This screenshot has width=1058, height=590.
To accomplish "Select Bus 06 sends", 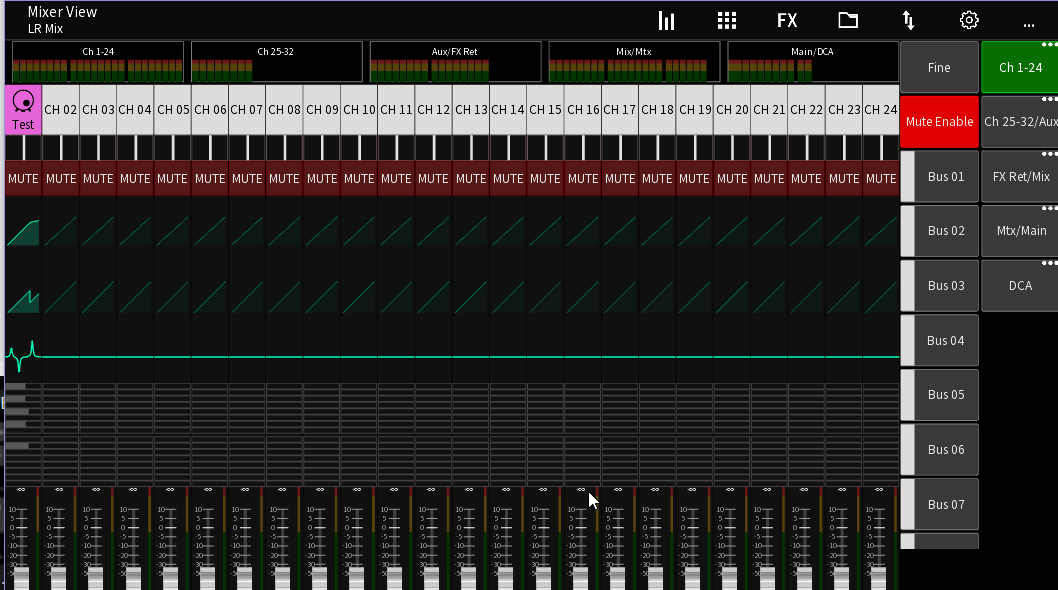I will coord(939,450).
